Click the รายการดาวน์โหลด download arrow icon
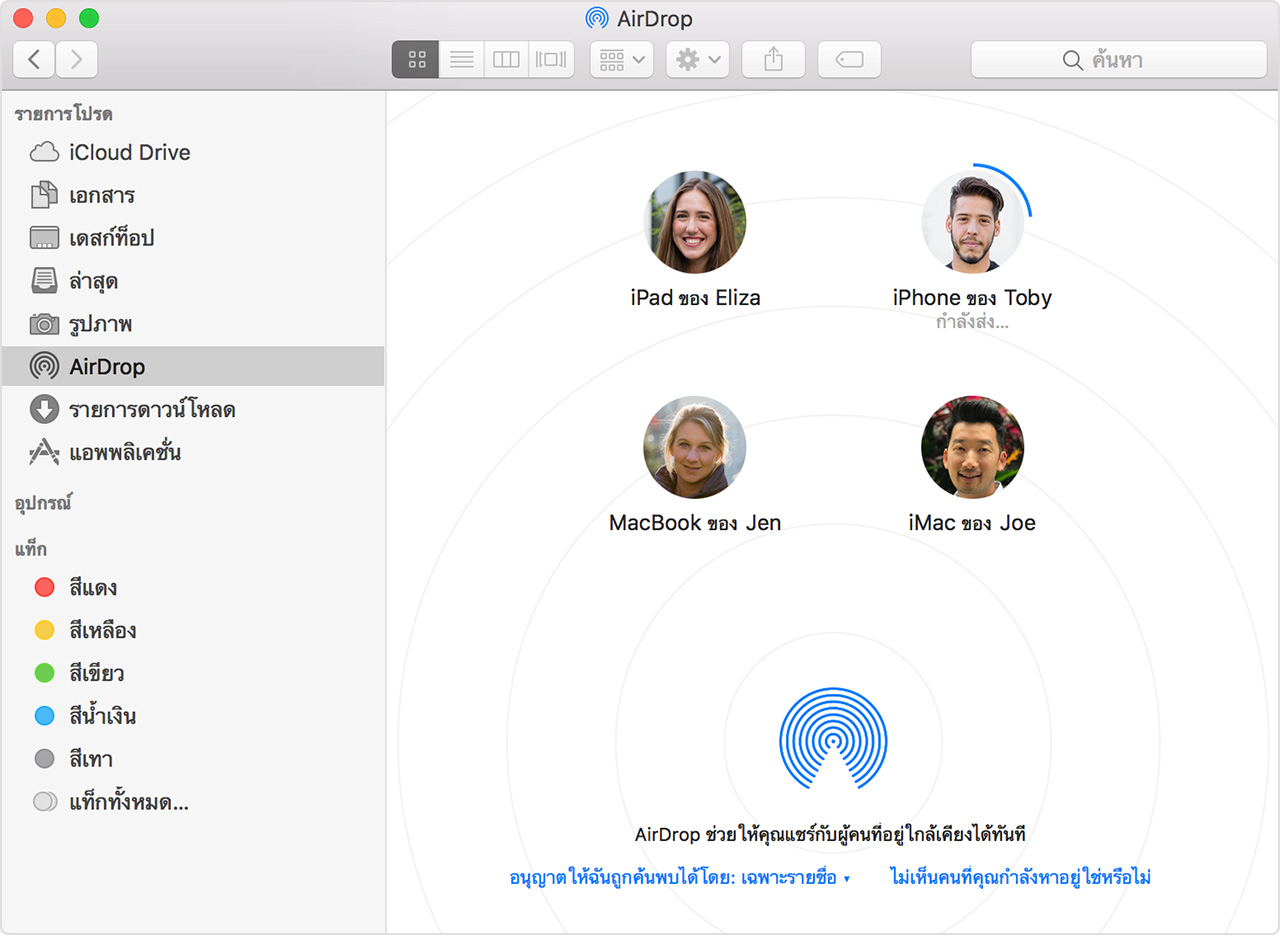Image resolution: width=1280 pixels, height=936 pixels. pos(44,410)
